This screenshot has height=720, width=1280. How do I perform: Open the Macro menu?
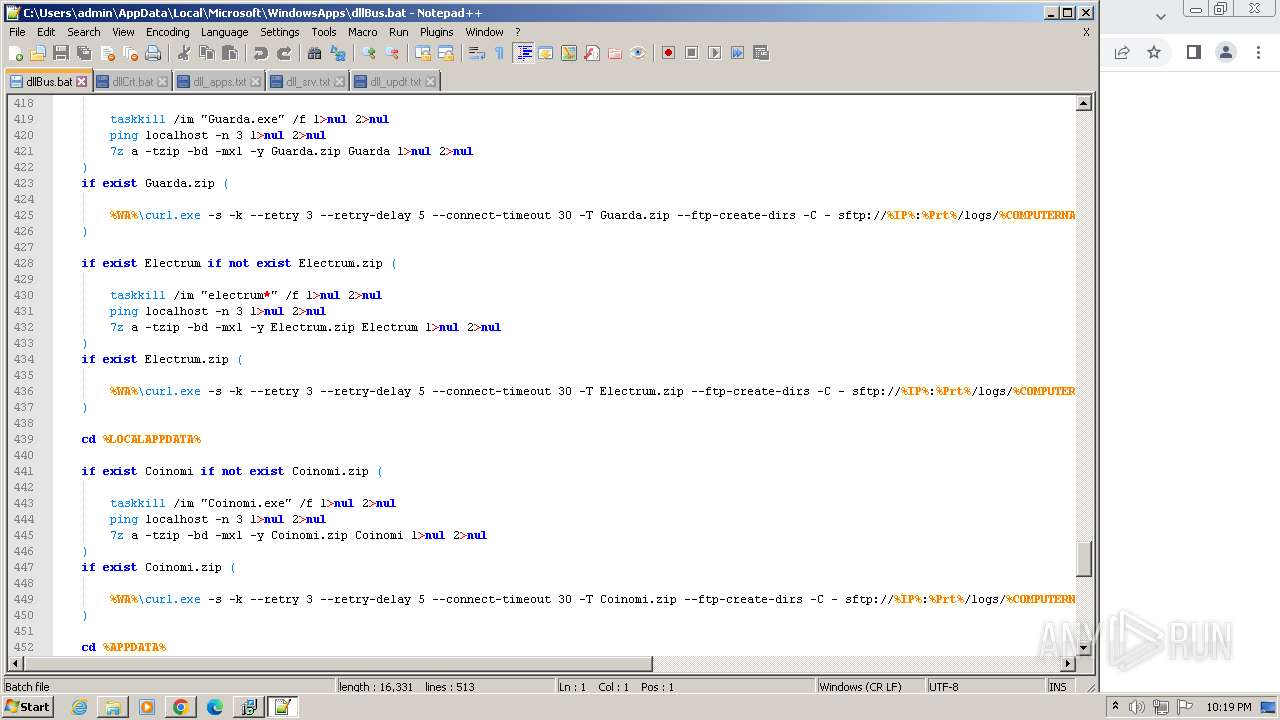coord(363,32)
